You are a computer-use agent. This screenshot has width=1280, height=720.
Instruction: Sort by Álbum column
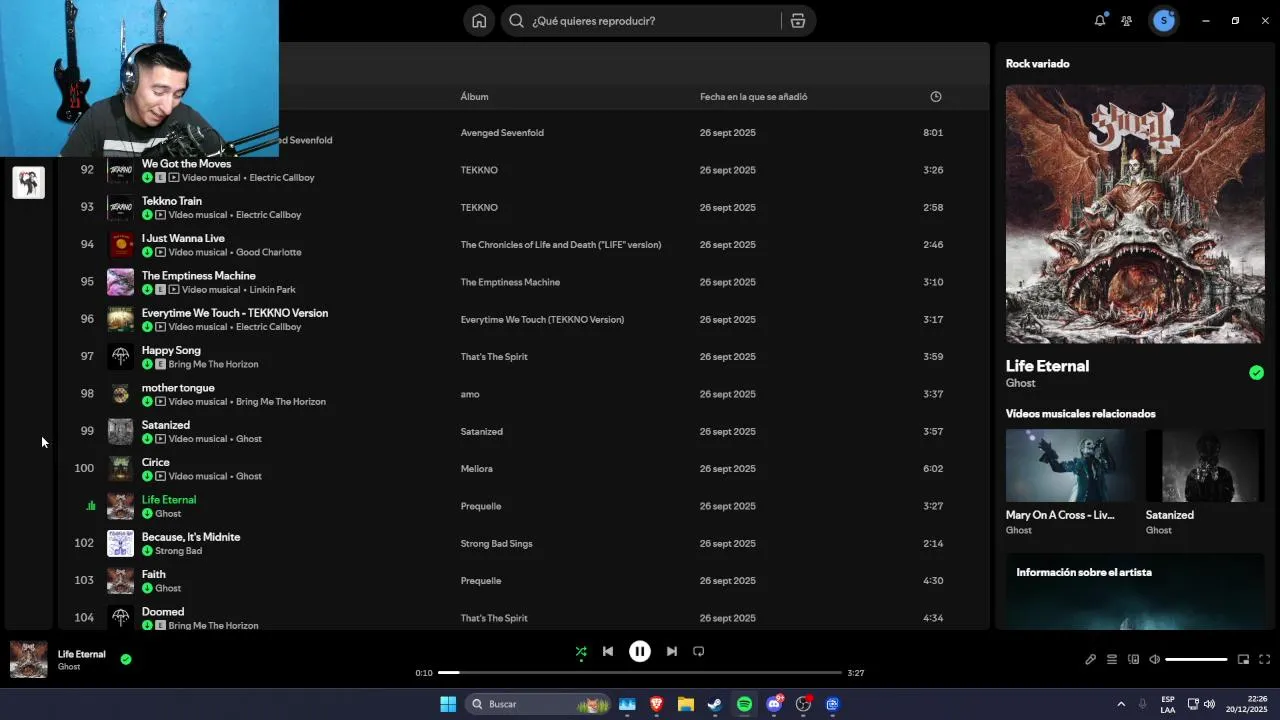tap(474, 97)
